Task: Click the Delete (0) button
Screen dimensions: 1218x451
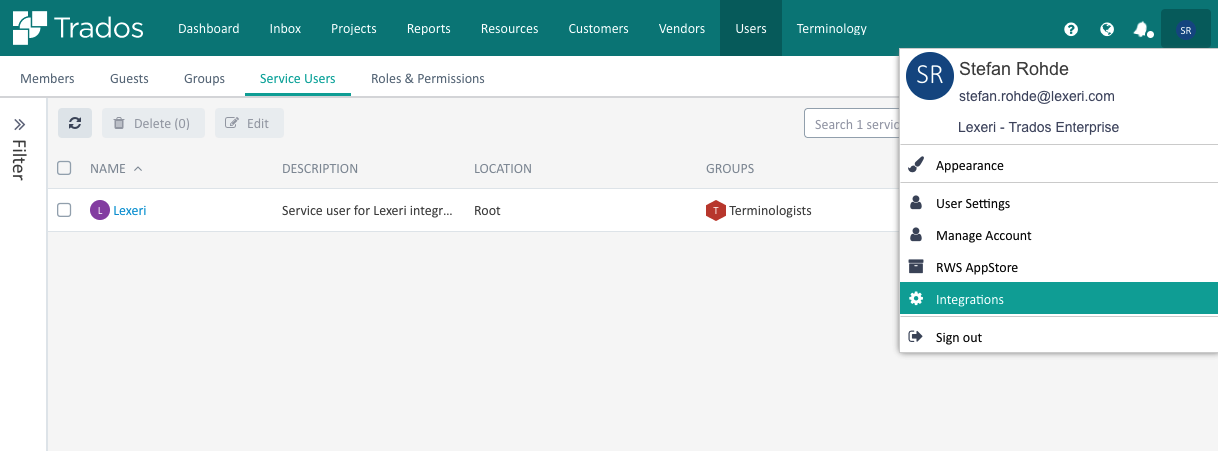Action: coord(153,123)
